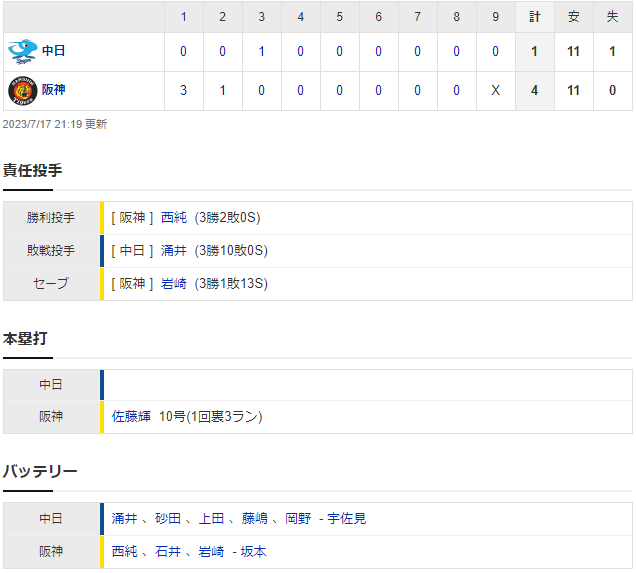Click 上田 in Chunichi battery list
The height and width of the screenshot is (573, 636).
tap(212, 519)
